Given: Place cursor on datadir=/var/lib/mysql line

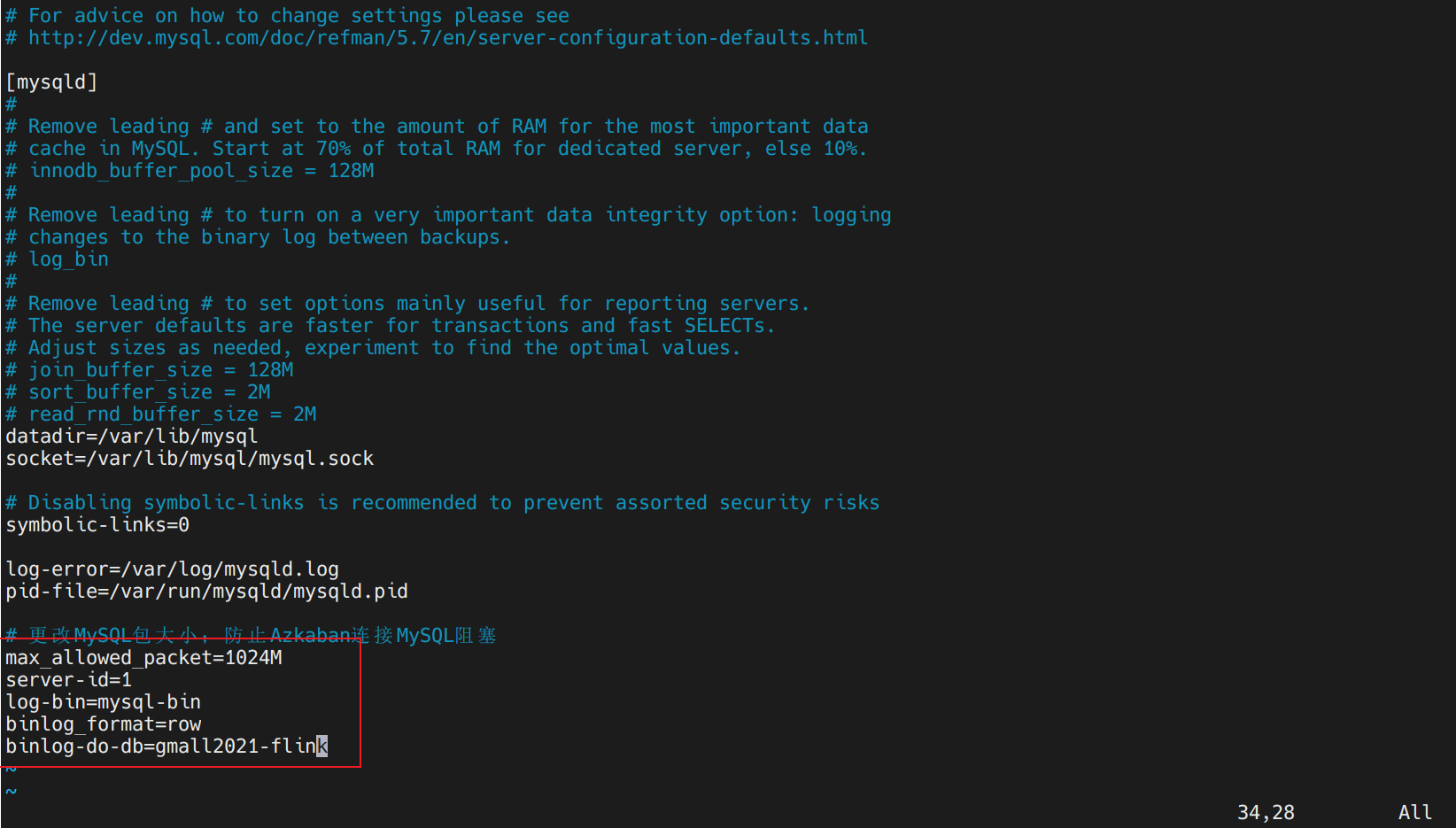Looking at the screenshot, I should tap(132, 437).
